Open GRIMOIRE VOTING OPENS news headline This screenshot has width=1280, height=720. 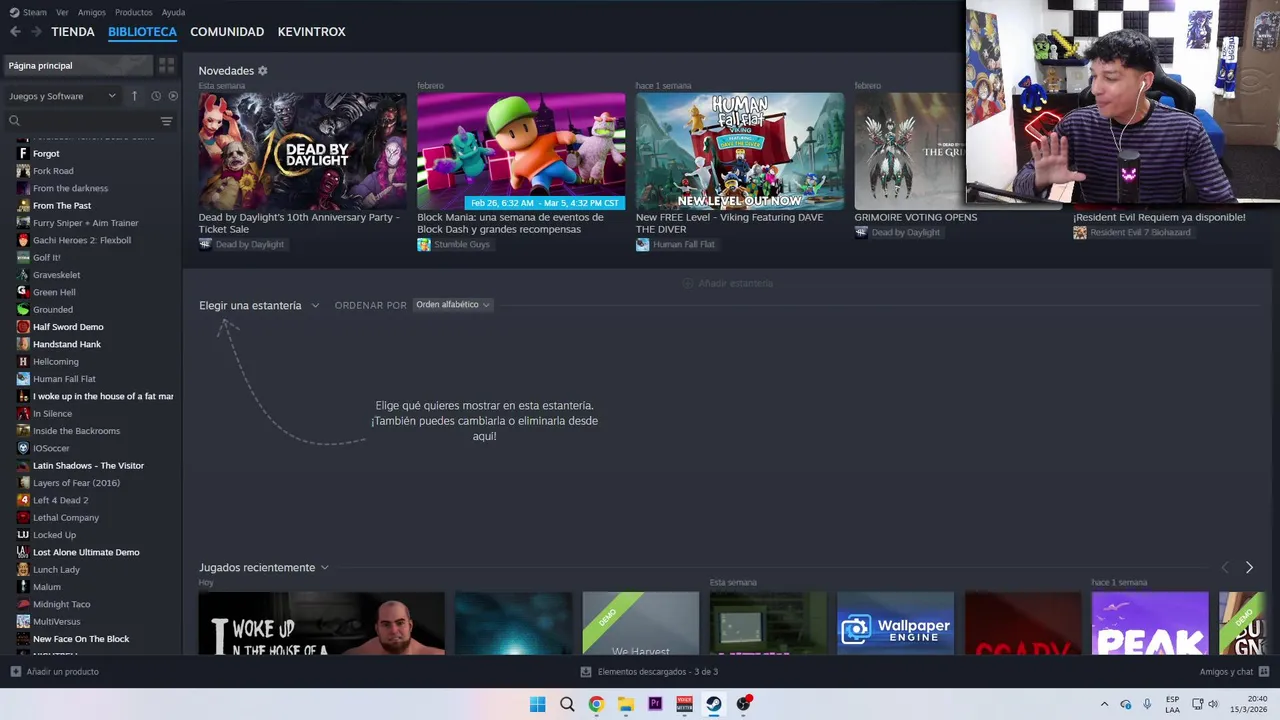click(916, 217)
